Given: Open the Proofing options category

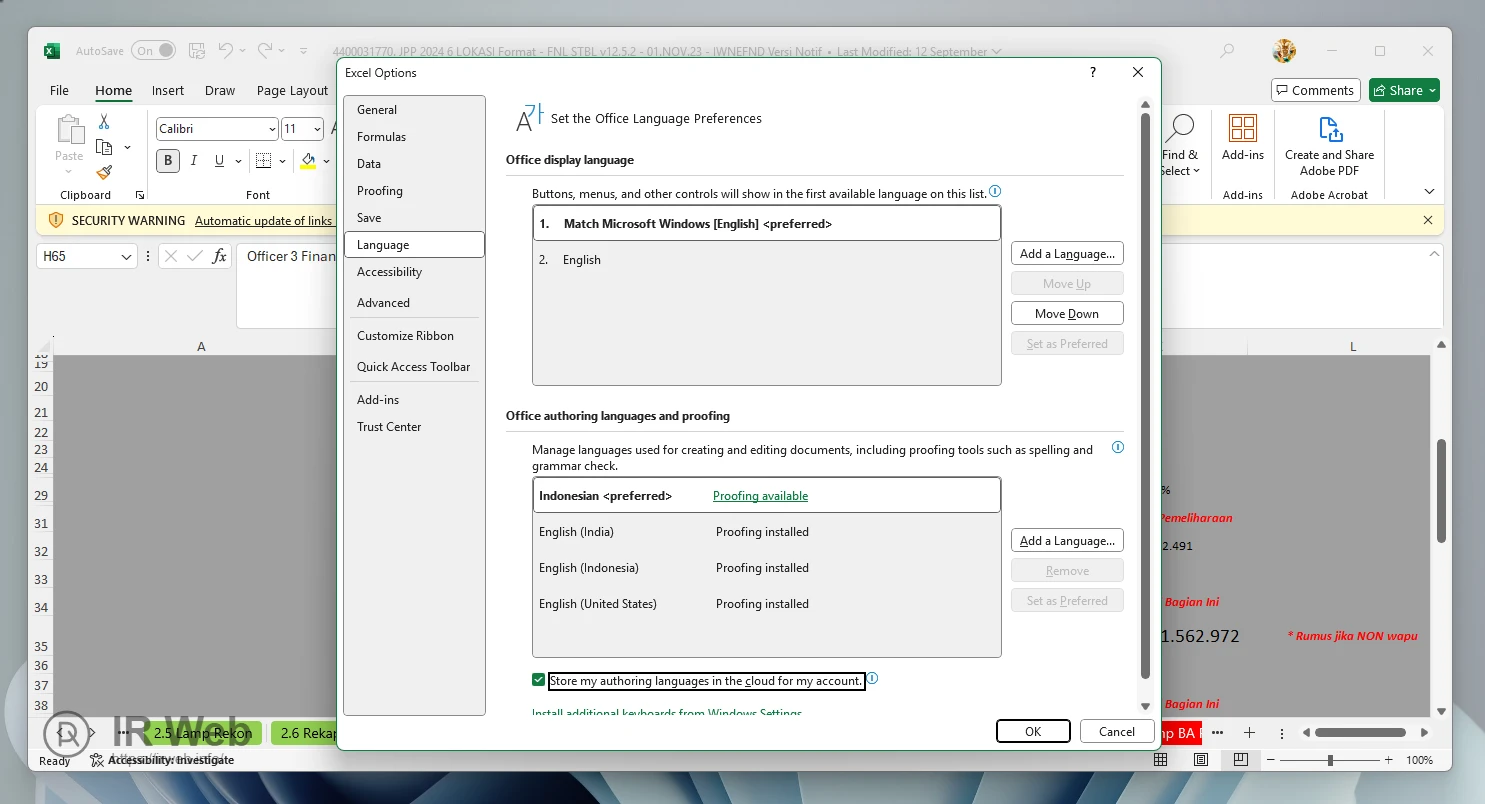Looking at the screenshot, I should 380,191.
